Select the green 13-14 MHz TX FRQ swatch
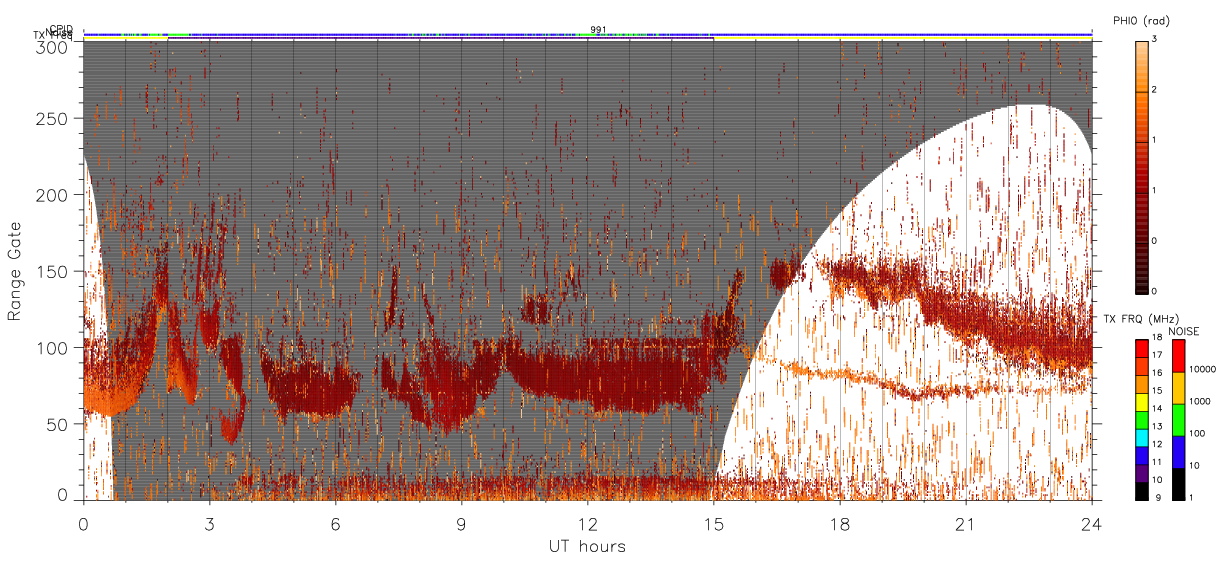This screenshot has height=567, width=1228. (x=1142, y=420)
